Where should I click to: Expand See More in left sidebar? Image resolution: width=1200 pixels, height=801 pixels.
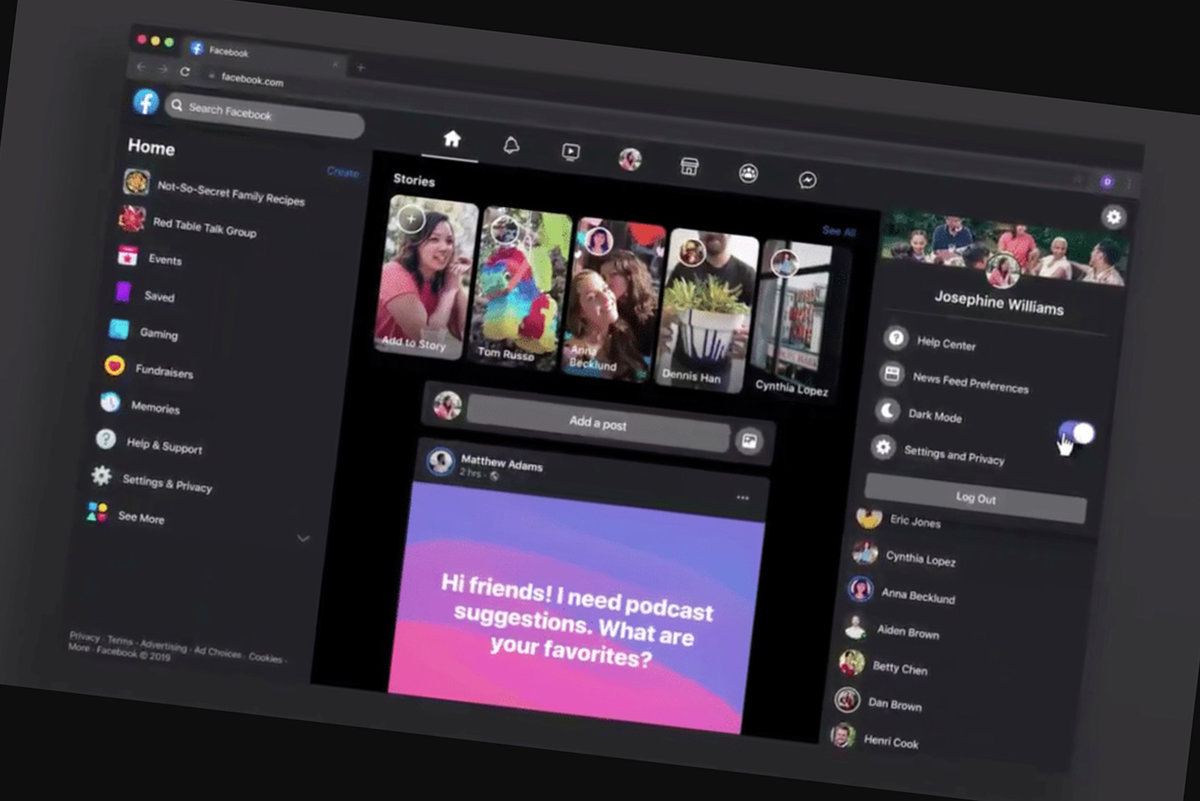pyautogui.click(x=140, y=517)
